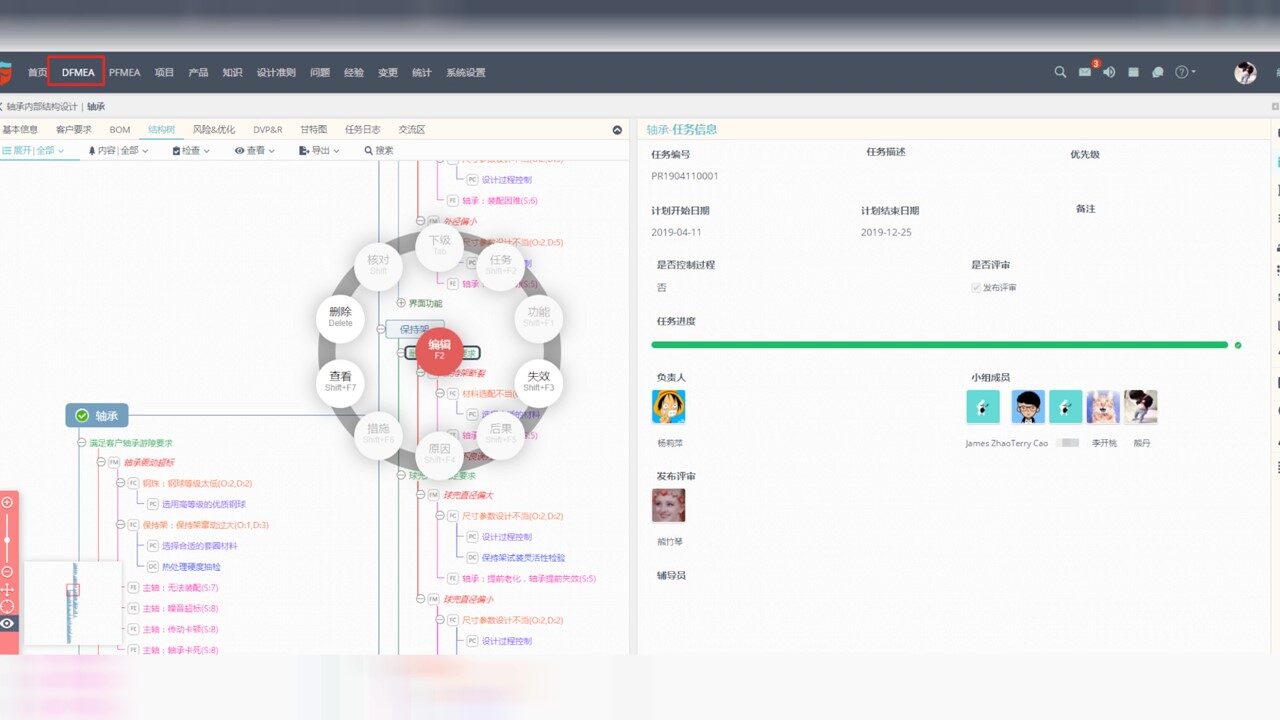Click the app logo at top left
The image size is (1280, 720).
point(5,73)
